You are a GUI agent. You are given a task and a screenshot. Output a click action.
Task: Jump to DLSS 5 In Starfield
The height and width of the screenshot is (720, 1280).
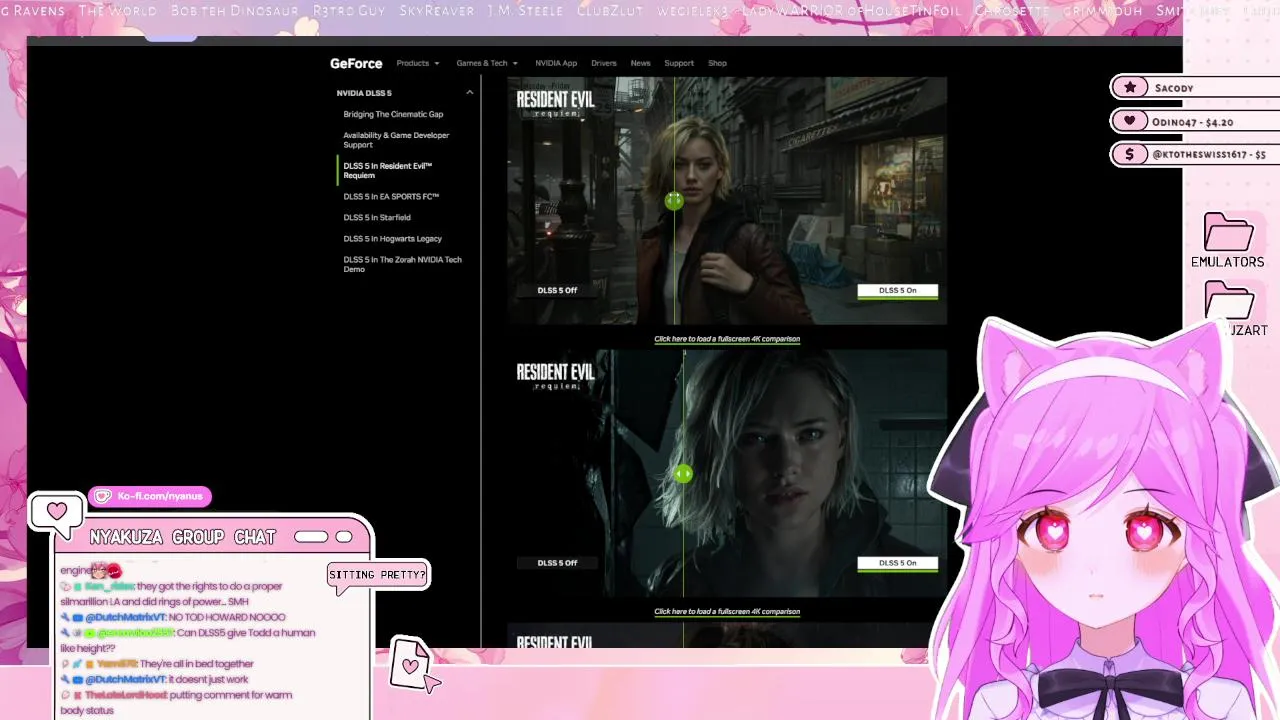click(x=377, y=217)
